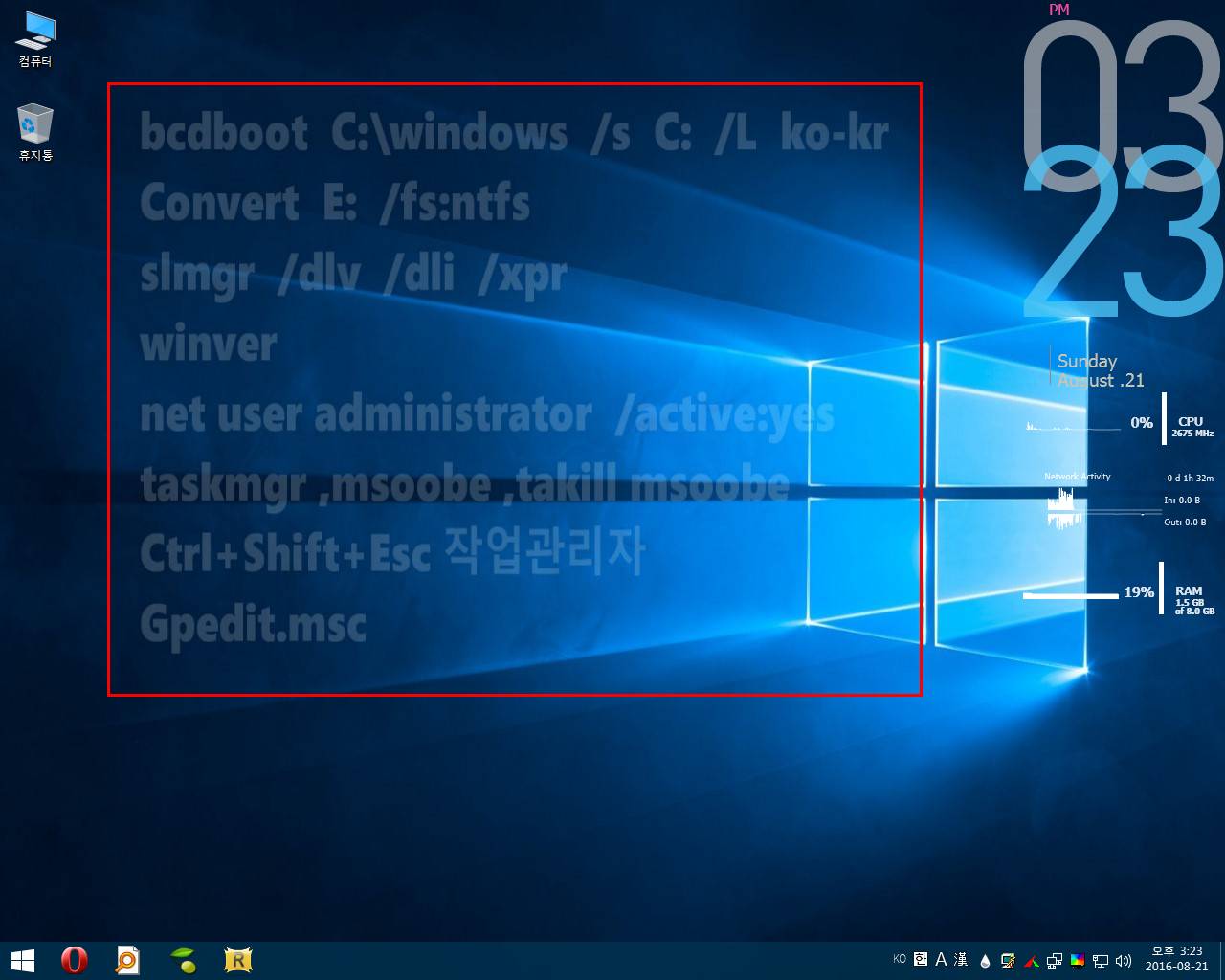Screen dimensions: 1225x980
Task: Open the 컴퓨터 desktop icon
Action: (35, 41)
